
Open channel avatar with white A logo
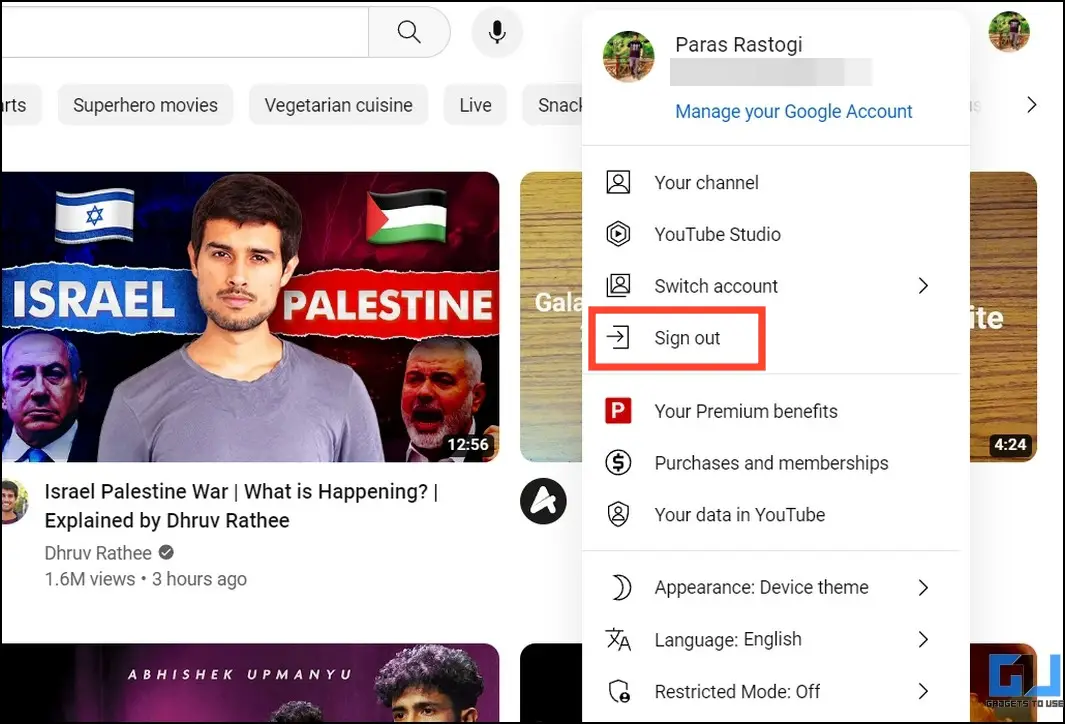543,501
